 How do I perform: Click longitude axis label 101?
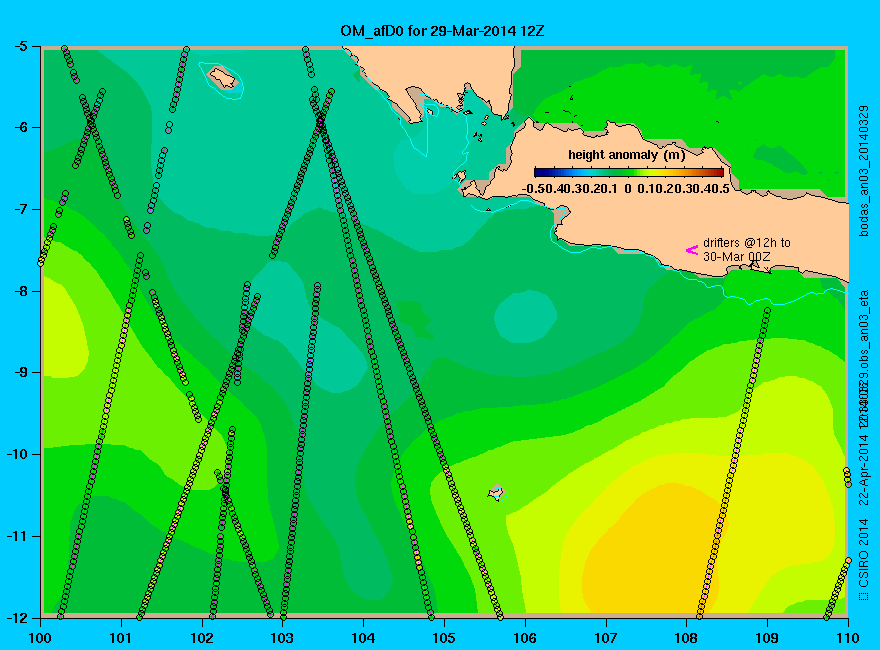pyautogui.click(x=121, y=638)
